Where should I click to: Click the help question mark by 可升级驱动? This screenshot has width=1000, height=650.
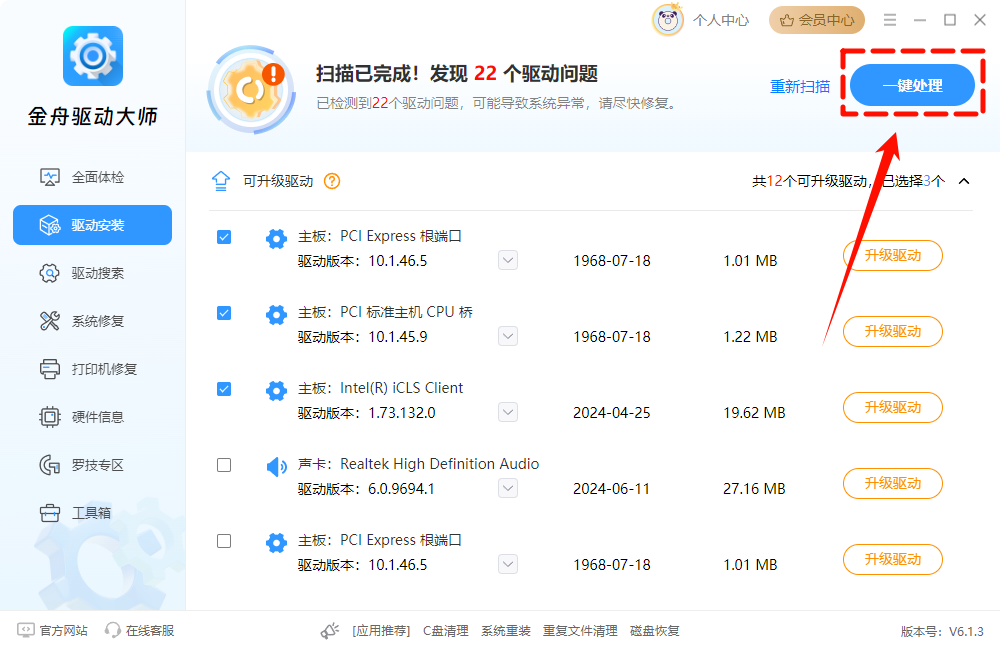pos(332,181)
